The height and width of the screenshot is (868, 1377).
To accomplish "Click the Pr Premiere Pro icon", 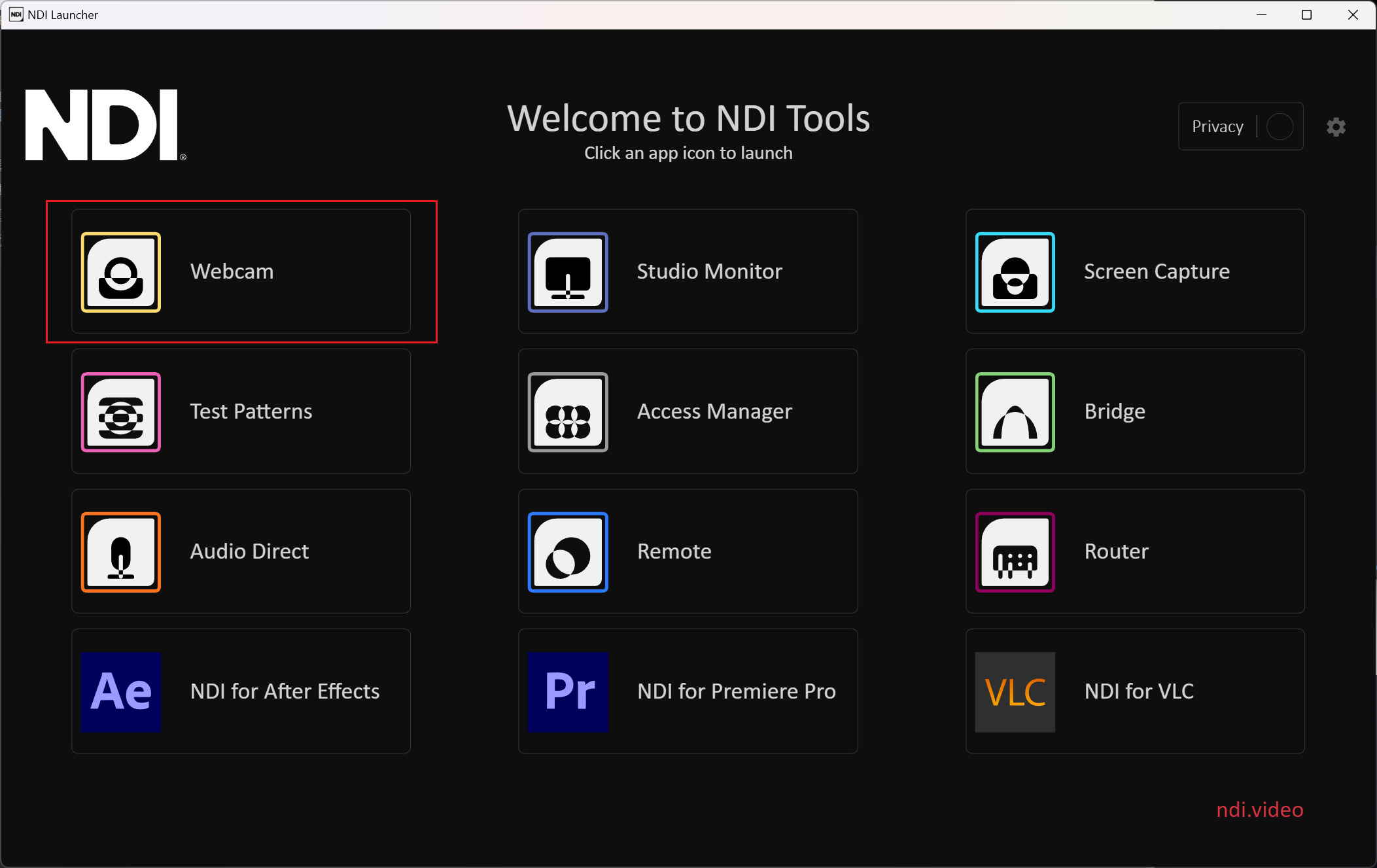I will click(x=568, y=692).
